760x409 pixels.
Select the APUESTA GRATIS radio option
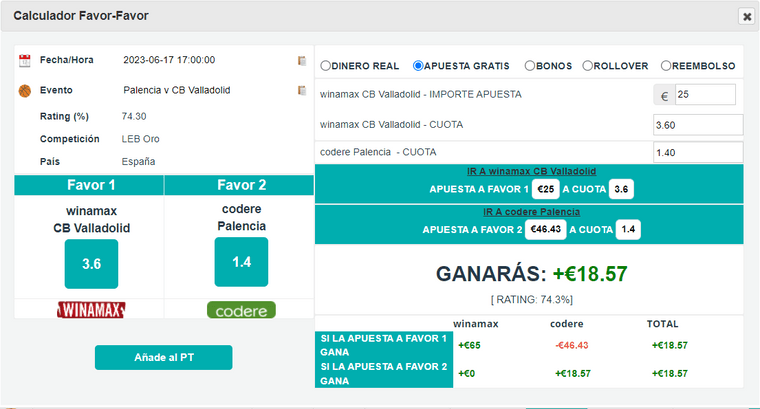418,66
